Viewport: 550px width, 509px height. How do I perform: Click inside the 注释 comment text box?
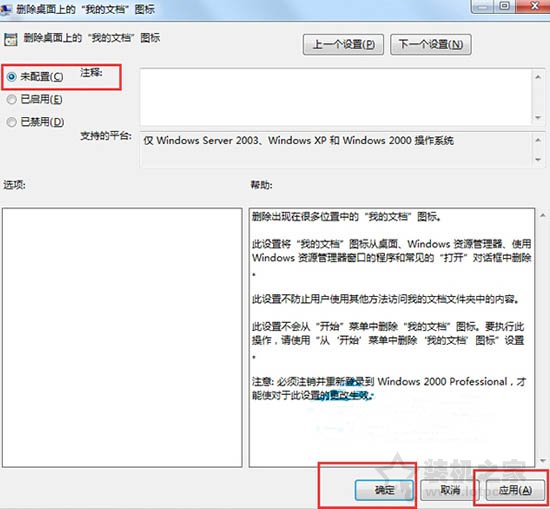click(x=336, y=97)
